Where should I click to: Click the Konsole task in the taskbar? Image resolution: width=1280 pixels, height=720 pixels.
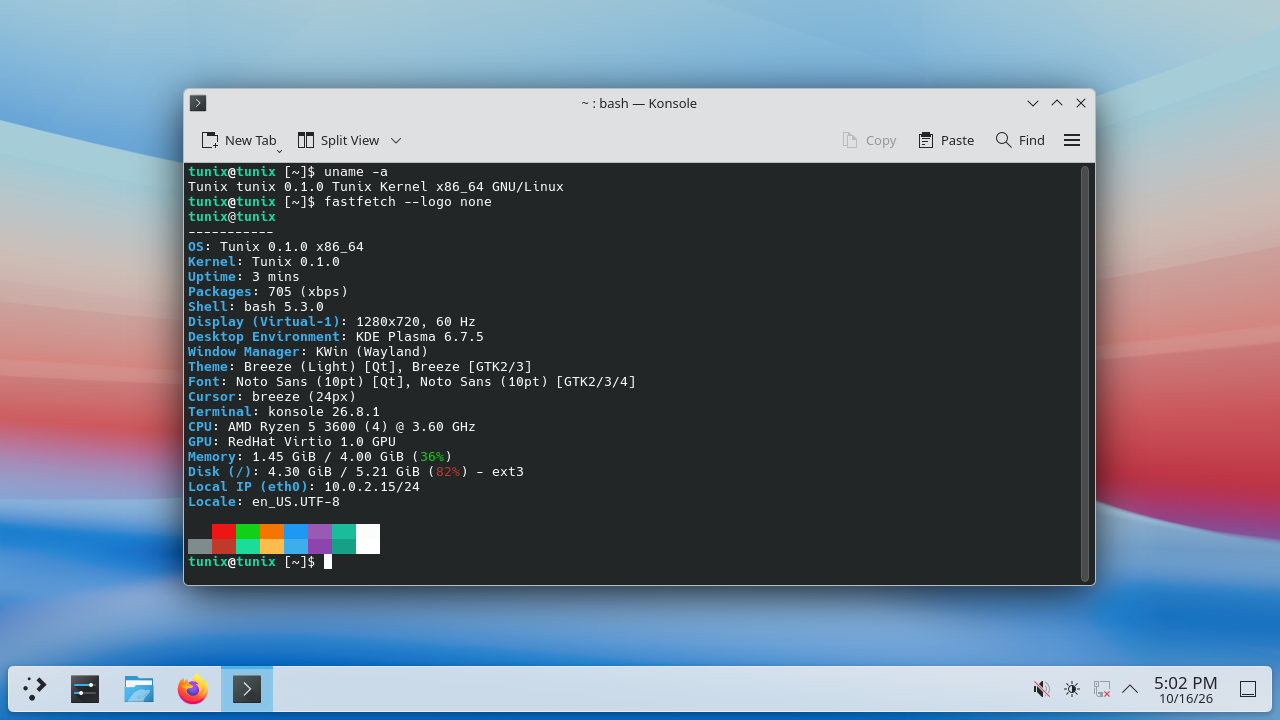(x=247, y=689)
